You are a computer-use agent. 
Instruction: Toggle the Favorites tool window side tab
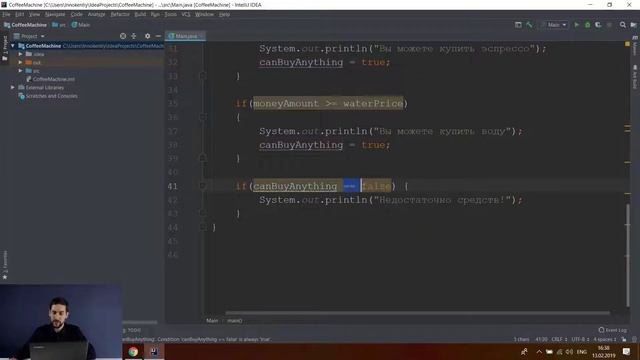[x=5, y=265]
